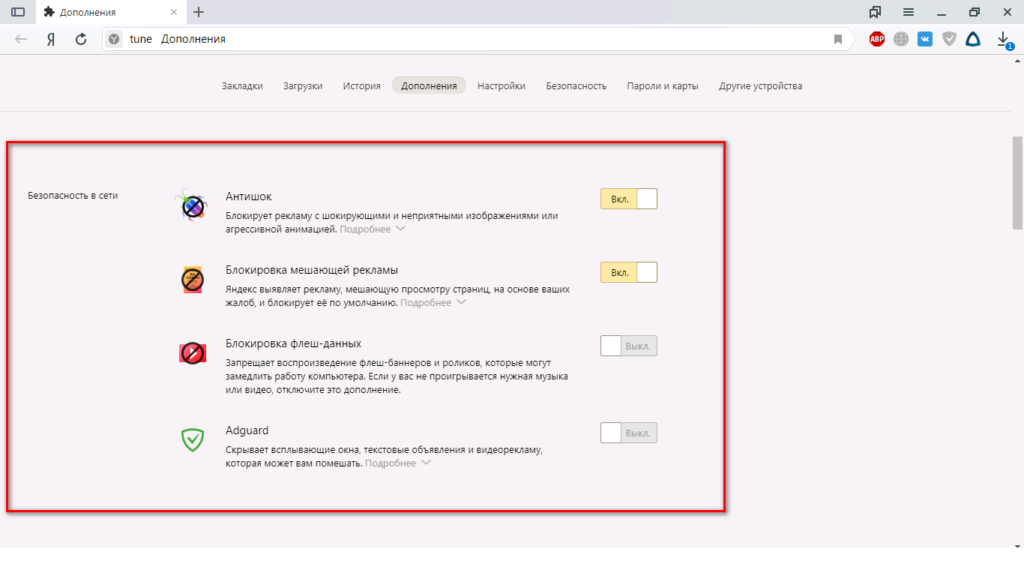The image size is (1024, 576).
Task: Click the puzzle icon on Дополнения tab
Action: coord(49,12)
